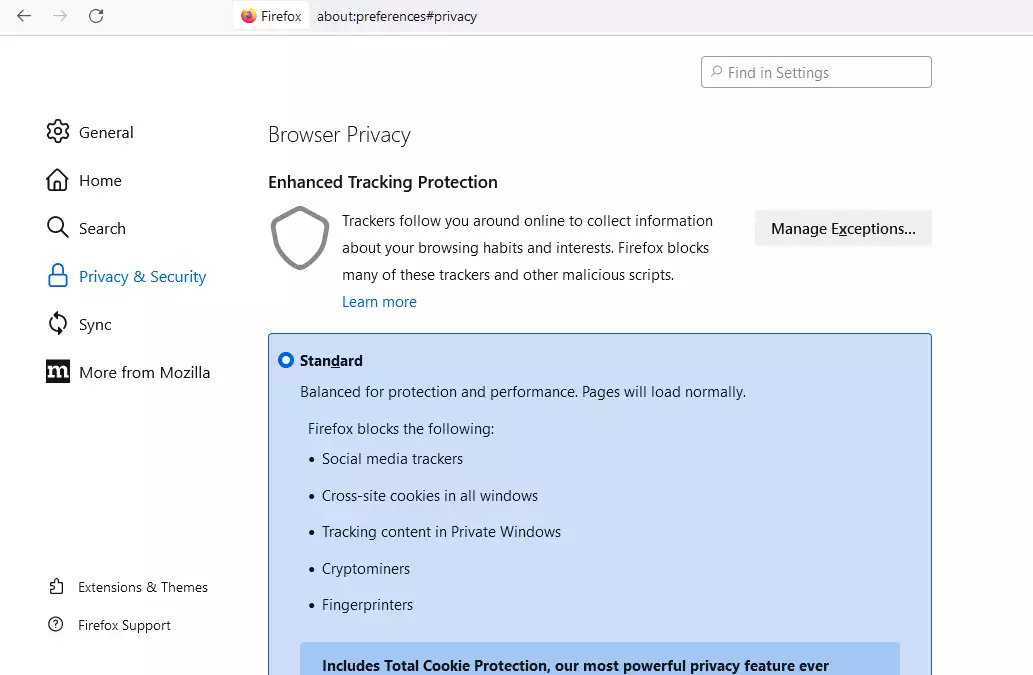1033x675 pixels.
Task: Click the magnifier icon in Find in Settings
Action: [x=717, y=72]
